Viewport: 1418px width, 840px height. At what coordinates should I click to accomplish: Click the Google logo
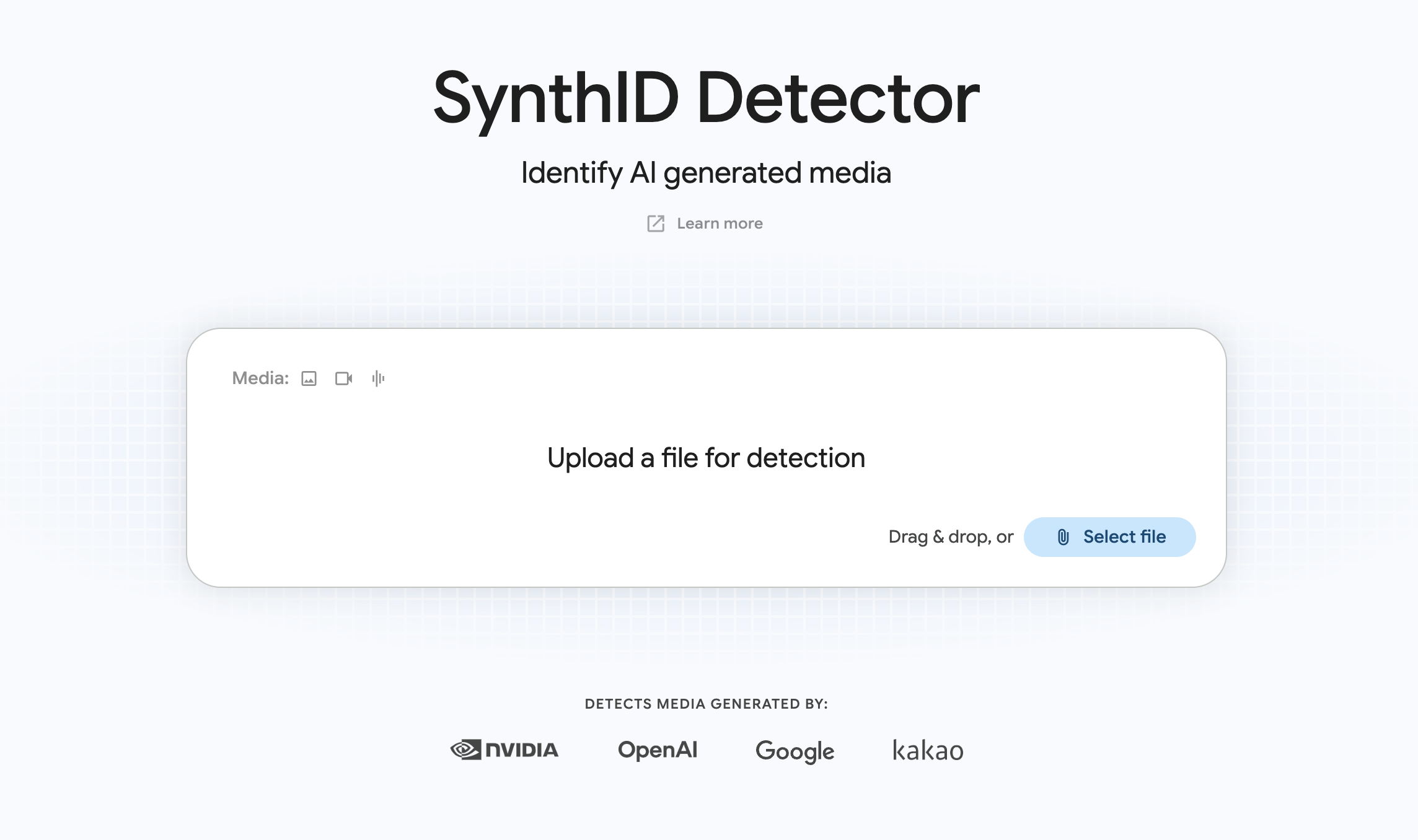pyautogui.click(x=795, y=751)
